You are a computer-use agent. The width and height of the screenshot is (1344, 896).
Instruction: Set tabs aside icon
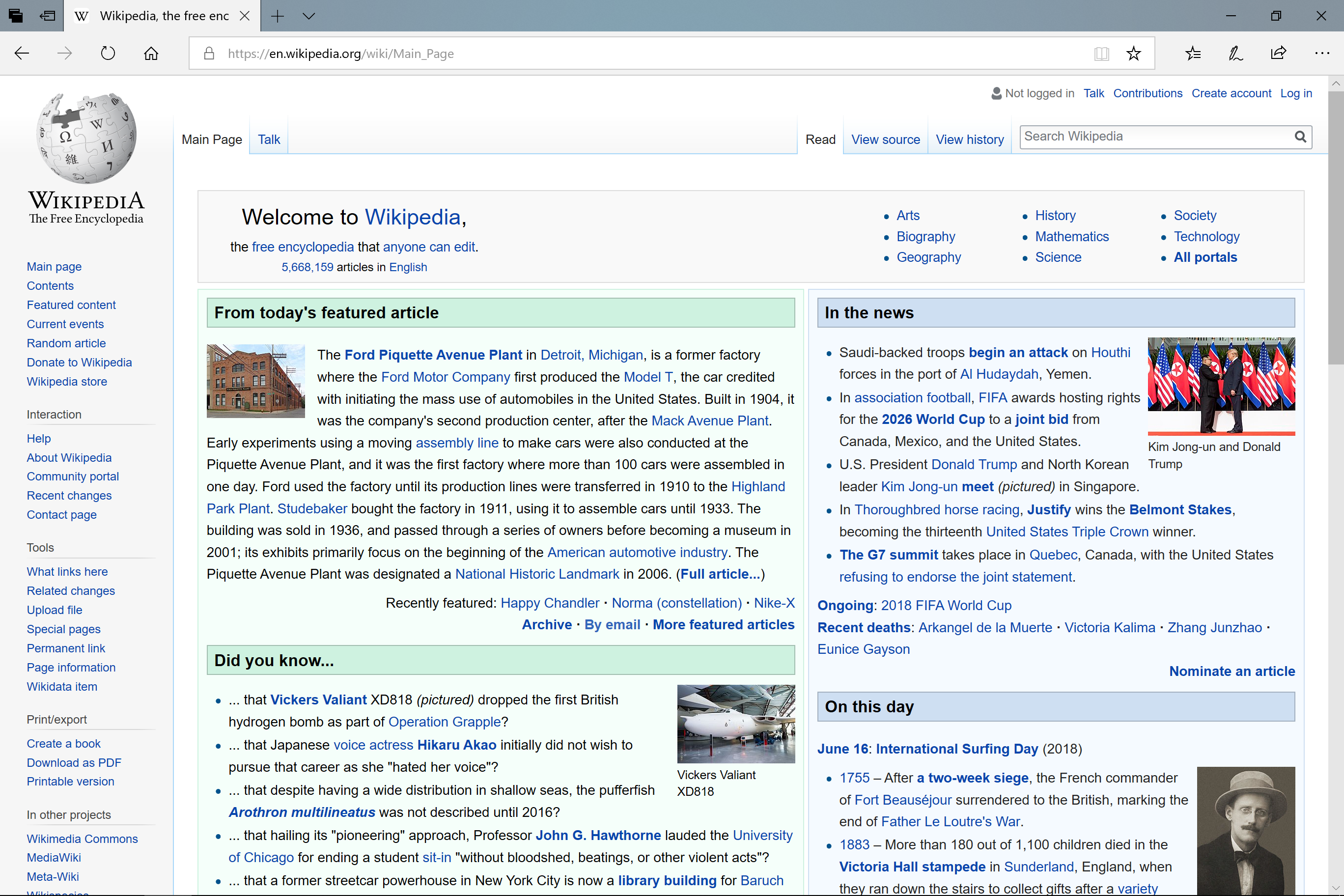point(48,16)
